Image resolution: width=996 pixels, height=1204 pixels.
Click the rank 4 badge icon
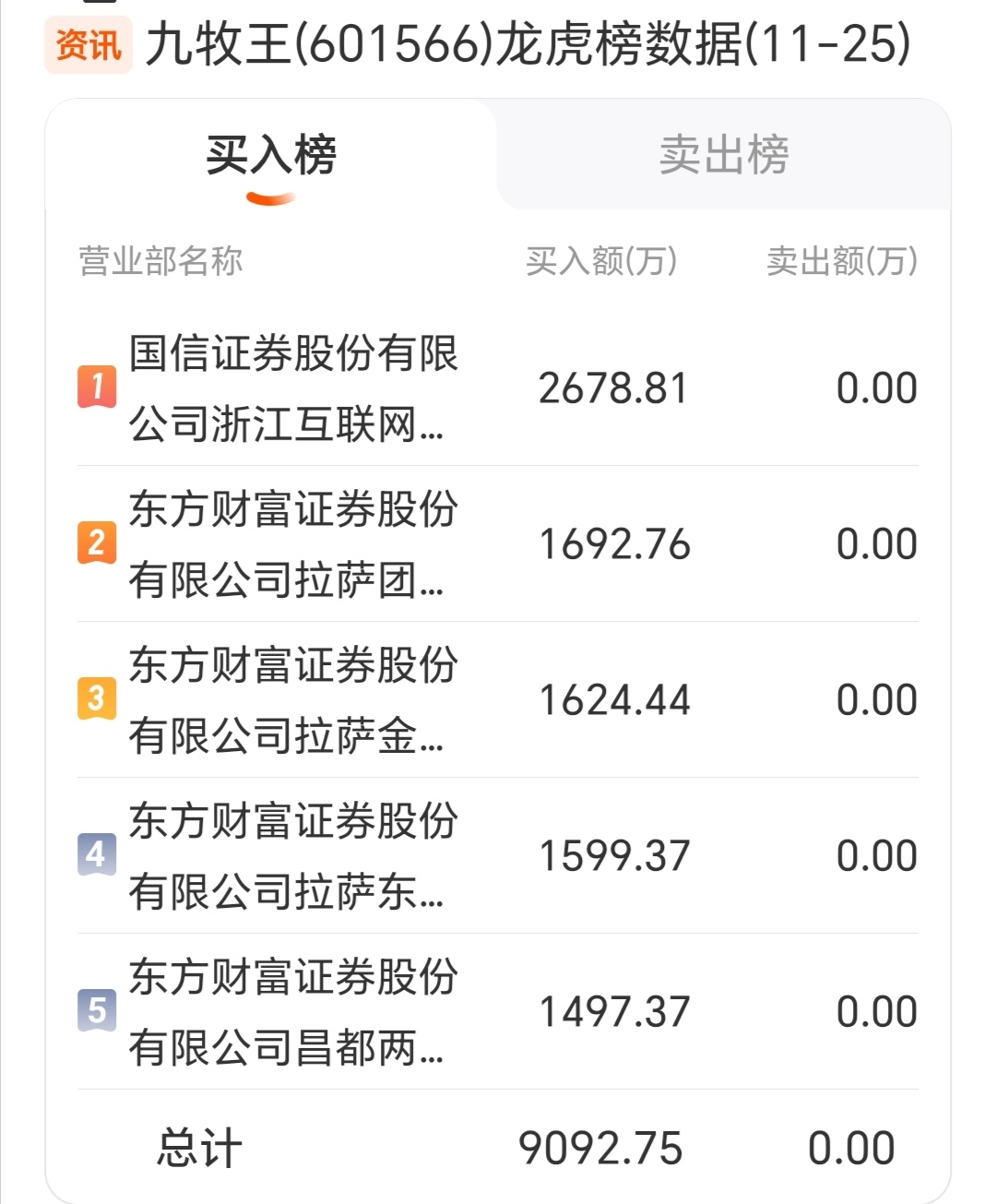tap(97, 854)
